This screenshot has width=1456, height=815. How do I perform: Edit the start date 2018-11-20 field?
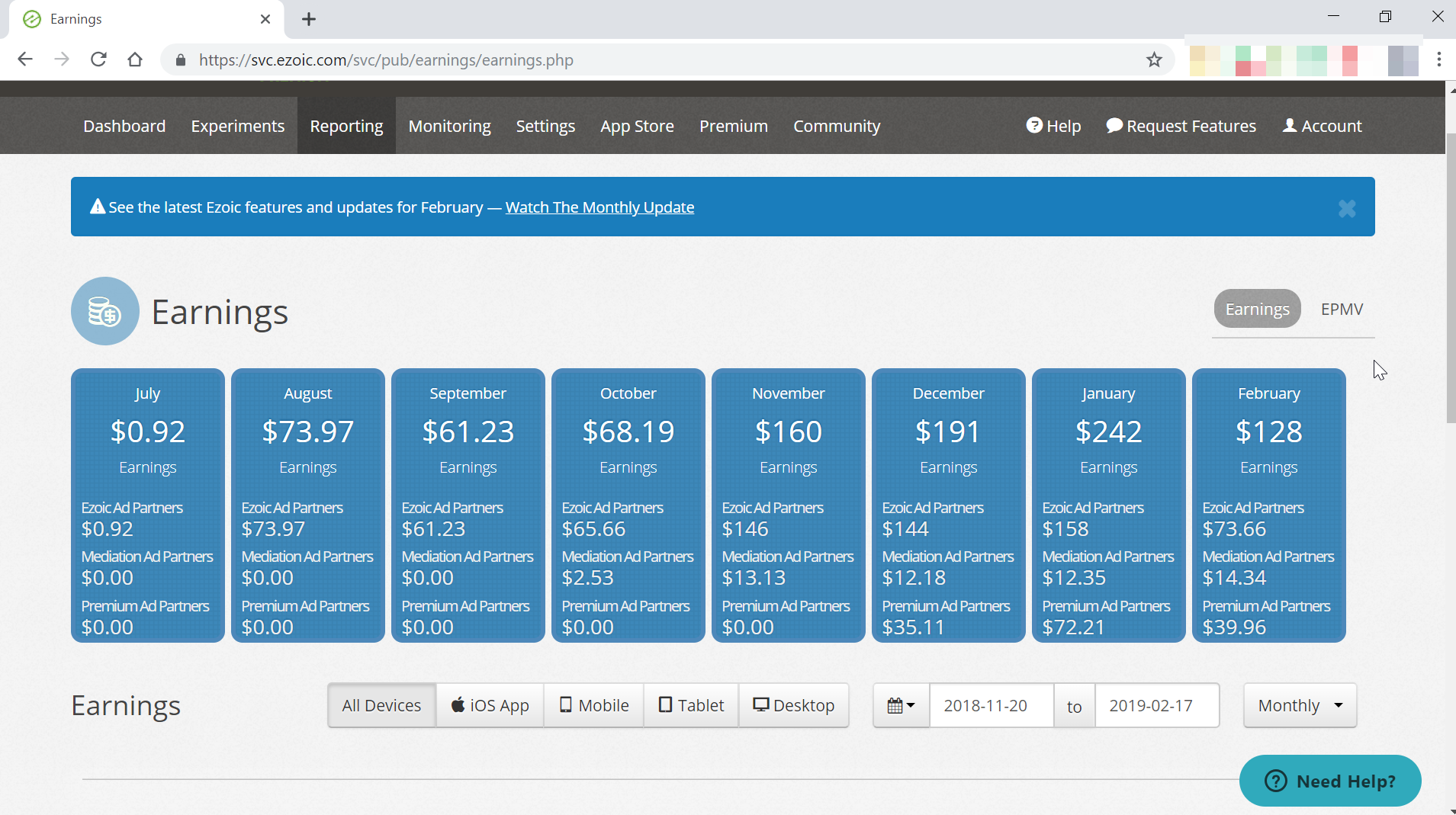tap(992, 705)
